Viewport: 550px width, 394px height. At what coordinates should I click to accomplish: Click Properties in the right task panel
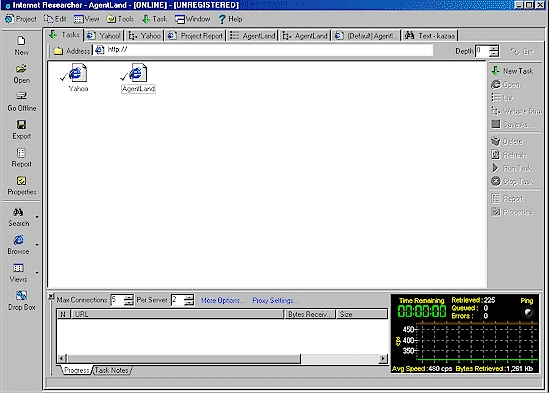click(512, 212)
